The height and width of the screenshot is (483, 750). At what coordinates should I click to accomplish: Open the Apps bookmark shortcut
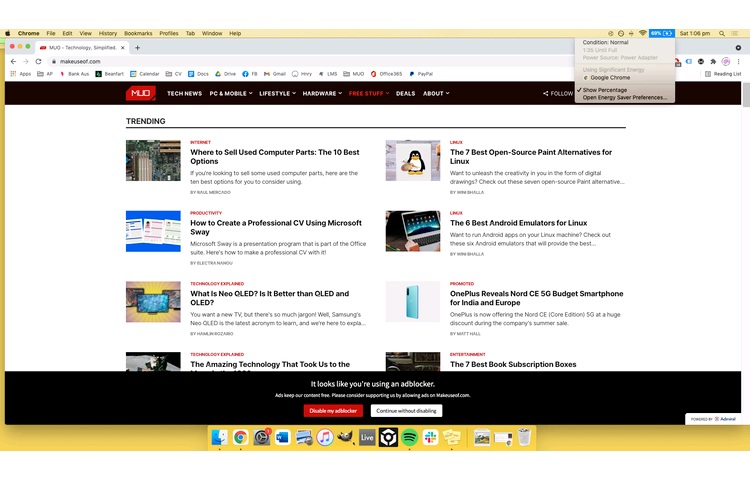click(x=21, y=74)
